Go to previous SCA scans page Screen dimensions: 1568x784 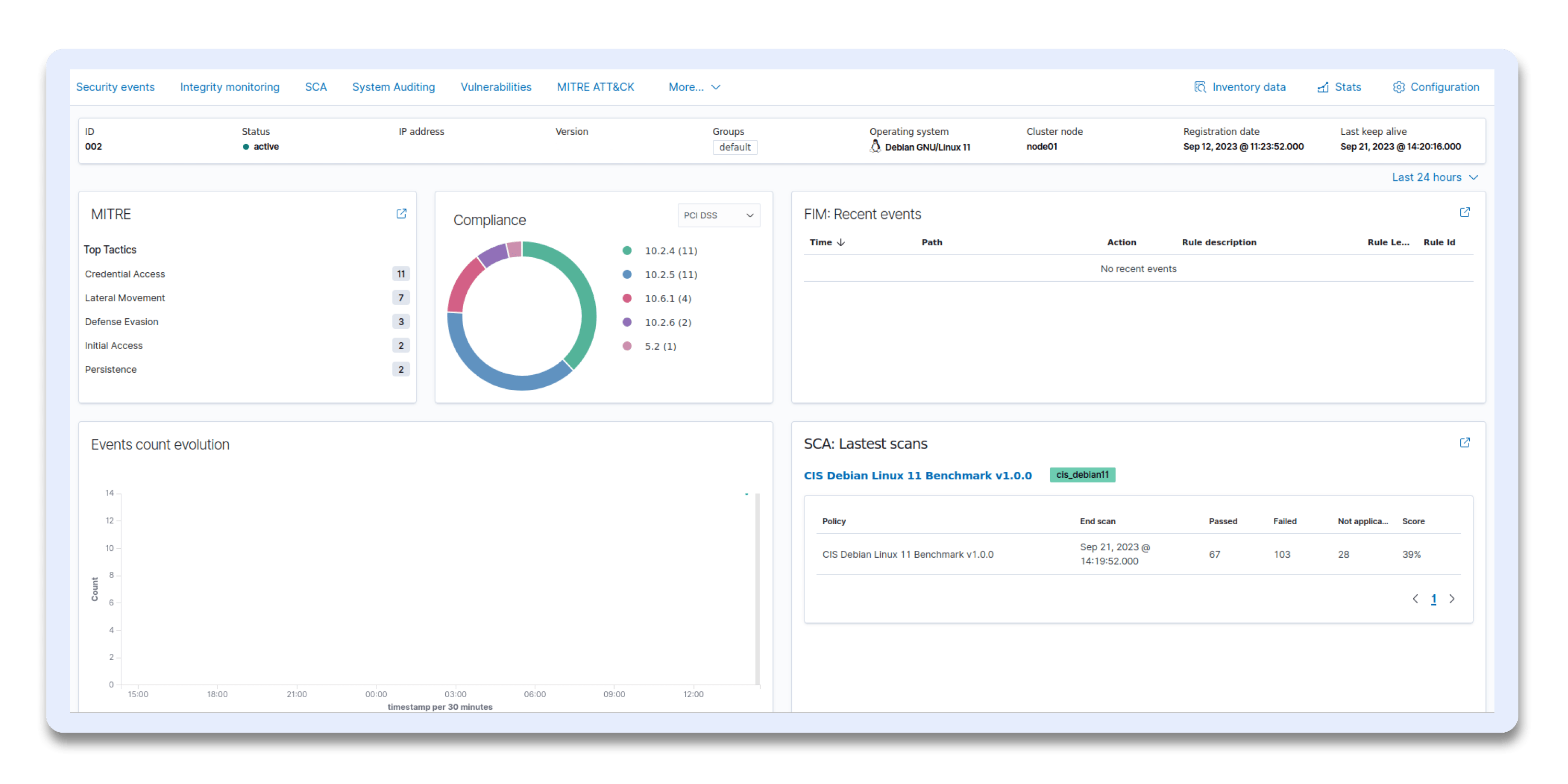[1415, 599]
